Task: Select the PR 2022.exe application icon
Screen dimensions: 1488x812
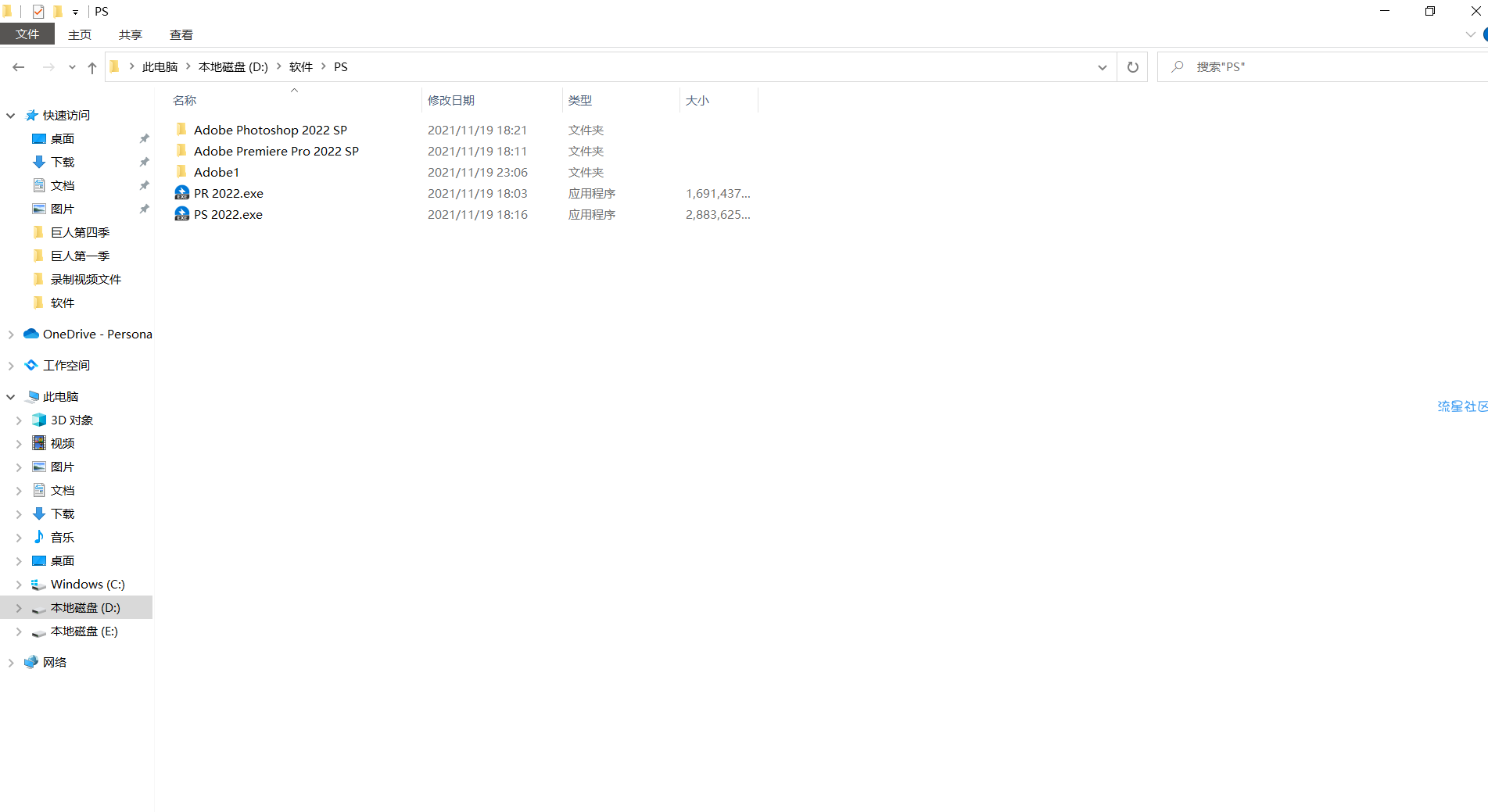Action: pyautogui.click(x=182, y=193)
